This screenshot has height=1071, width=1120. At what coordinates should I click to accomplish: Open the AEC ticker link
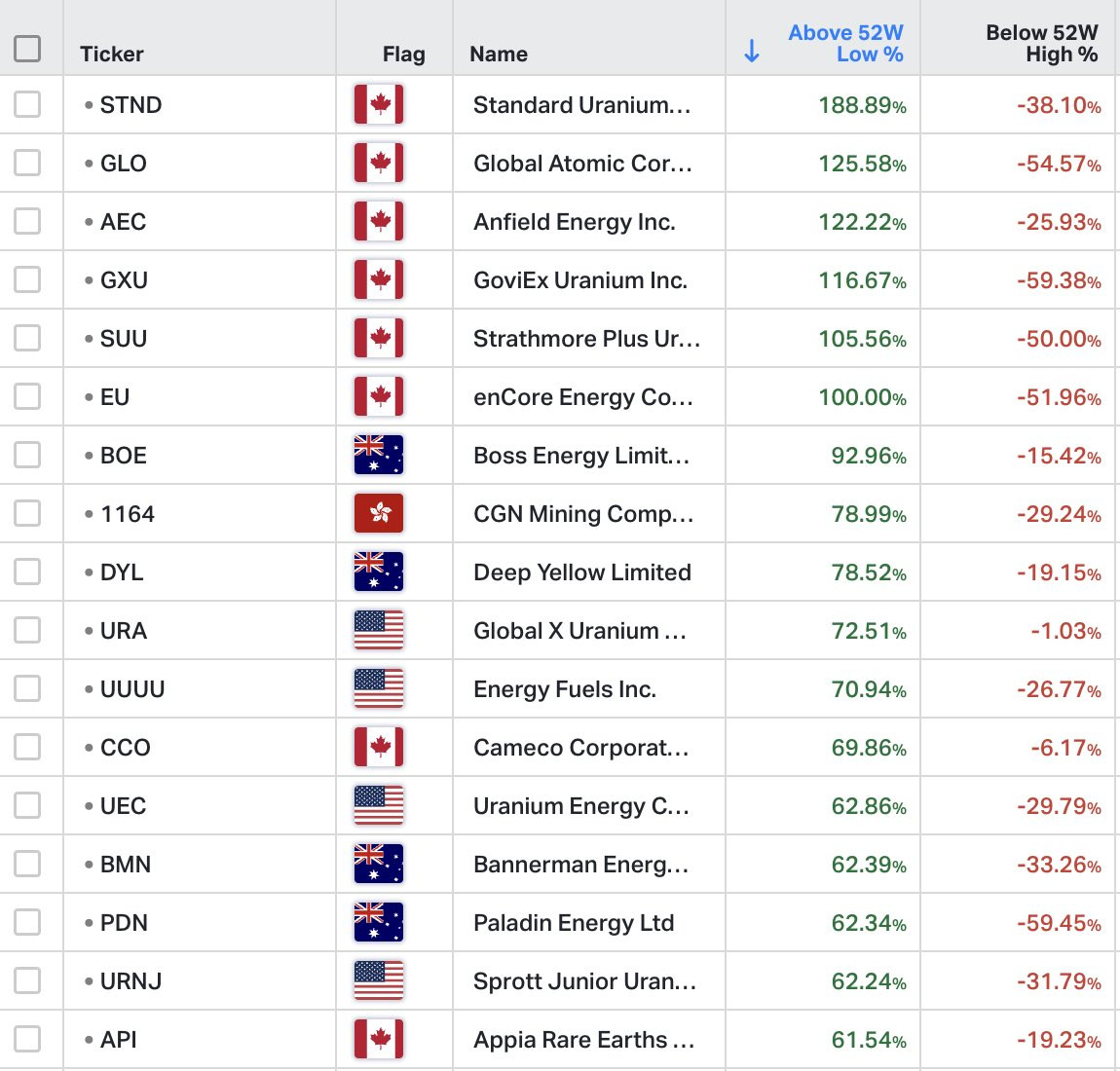click(x=123, y=221)
